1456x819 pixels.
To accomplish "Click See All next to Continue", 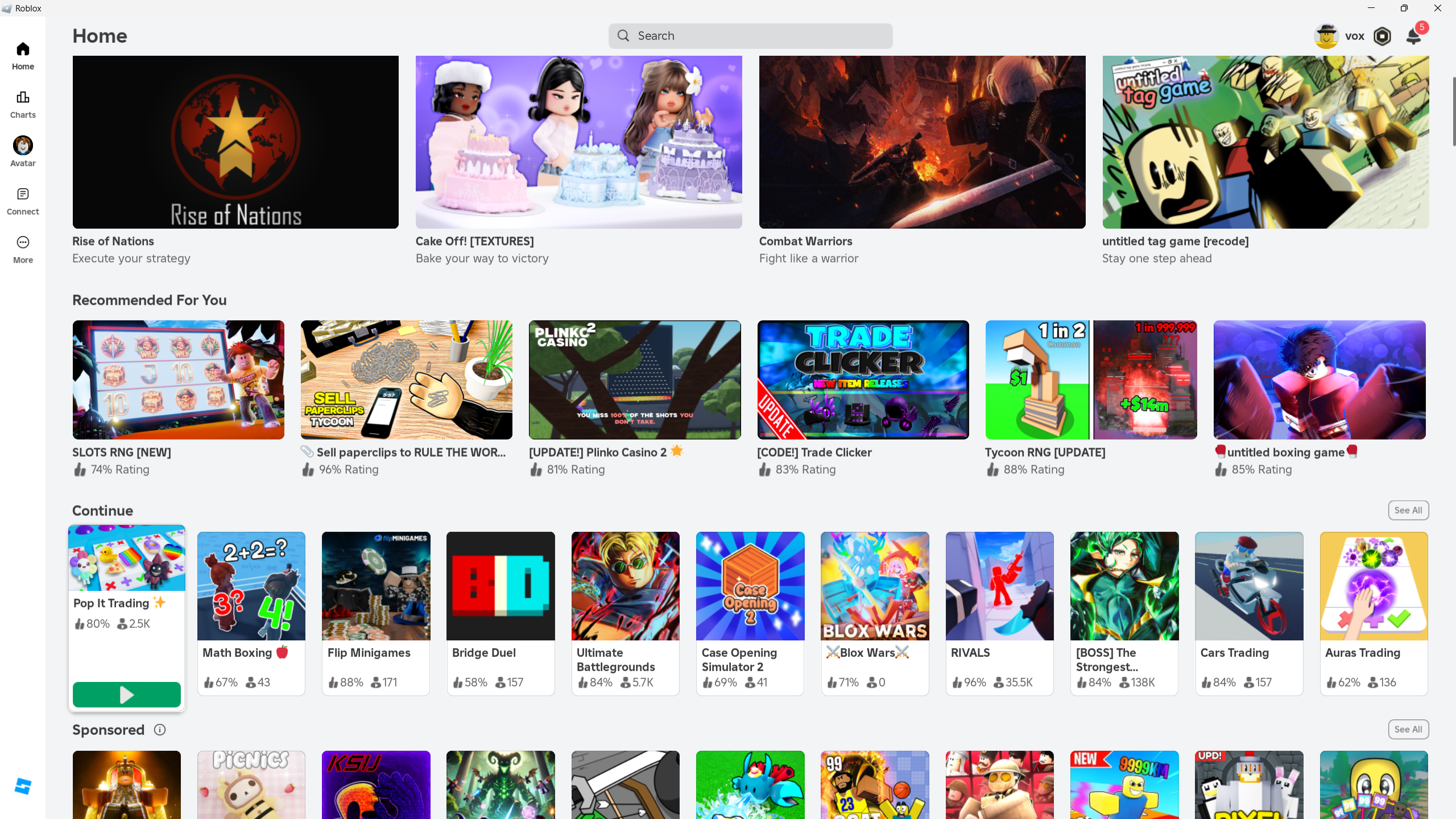I will click(x=1408, y=510).
